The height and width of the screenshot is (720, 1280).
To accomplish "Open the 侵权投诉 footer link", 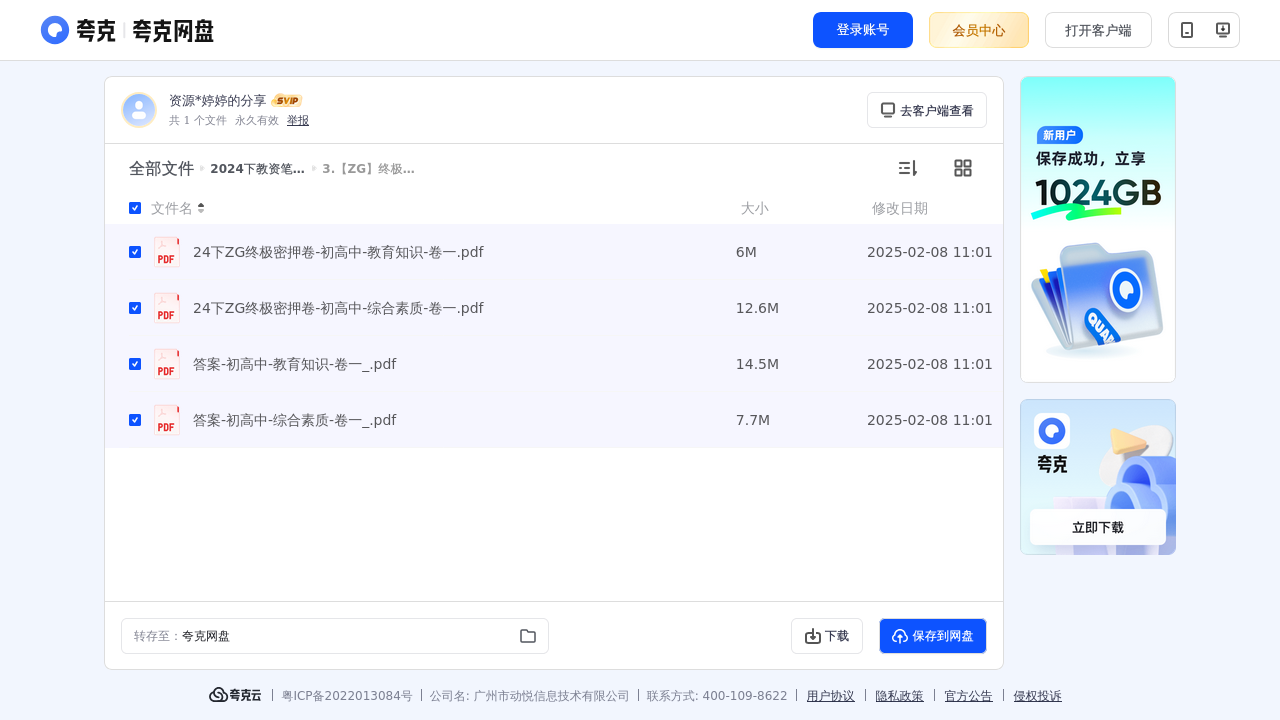I will (1038, 696).
